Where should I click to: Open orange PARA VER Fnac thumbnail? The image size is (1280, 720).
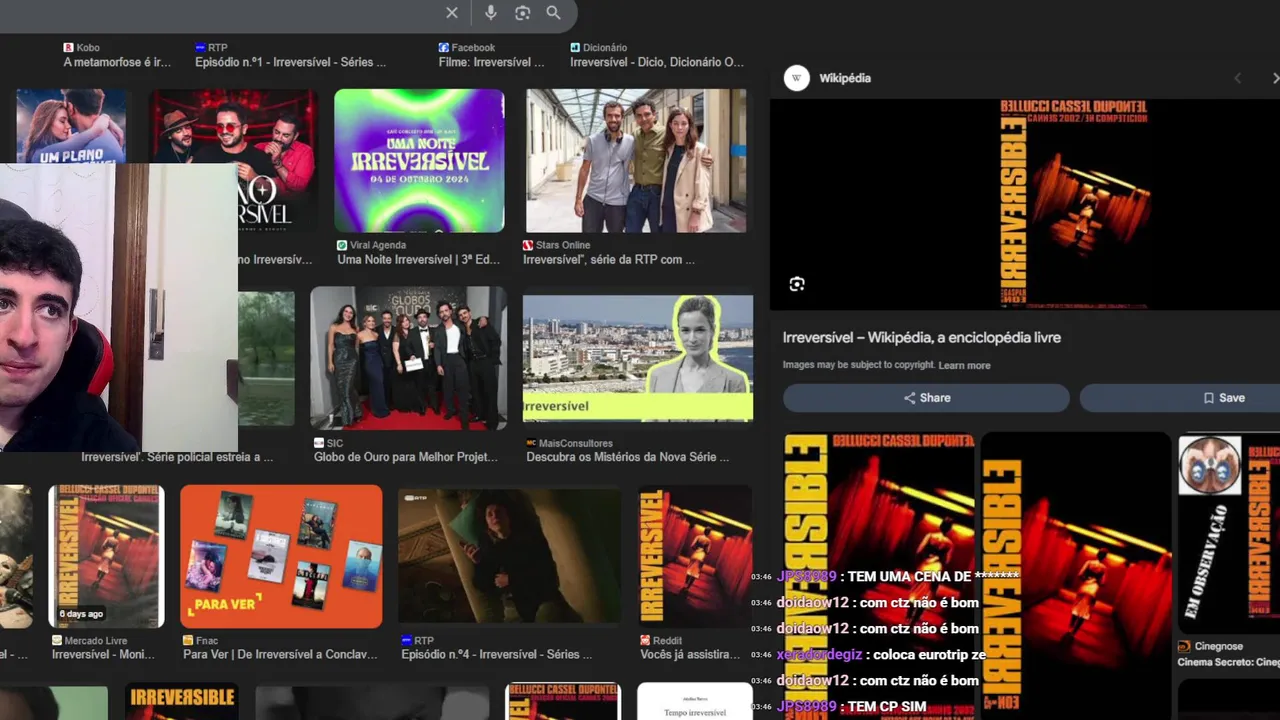coord(281,556)
